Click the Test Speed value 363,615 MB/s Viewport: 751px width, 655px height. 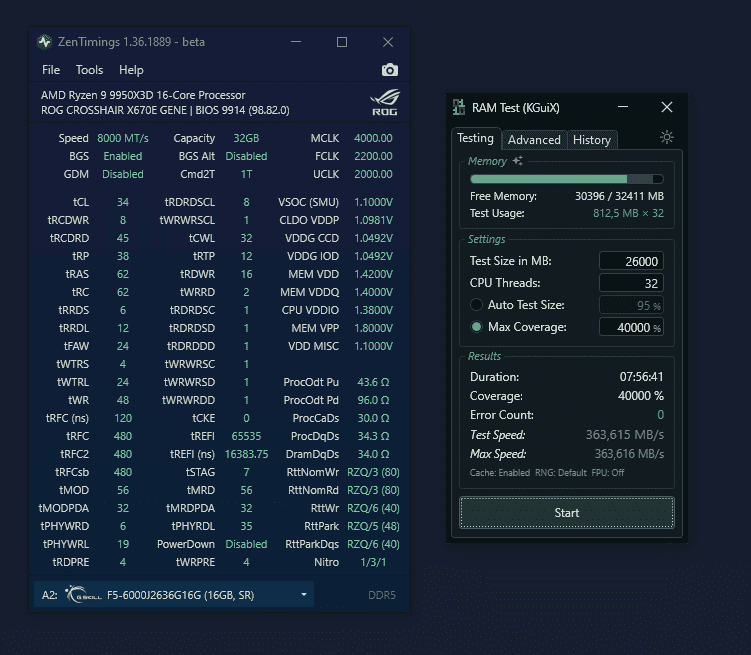coord(625,434)
